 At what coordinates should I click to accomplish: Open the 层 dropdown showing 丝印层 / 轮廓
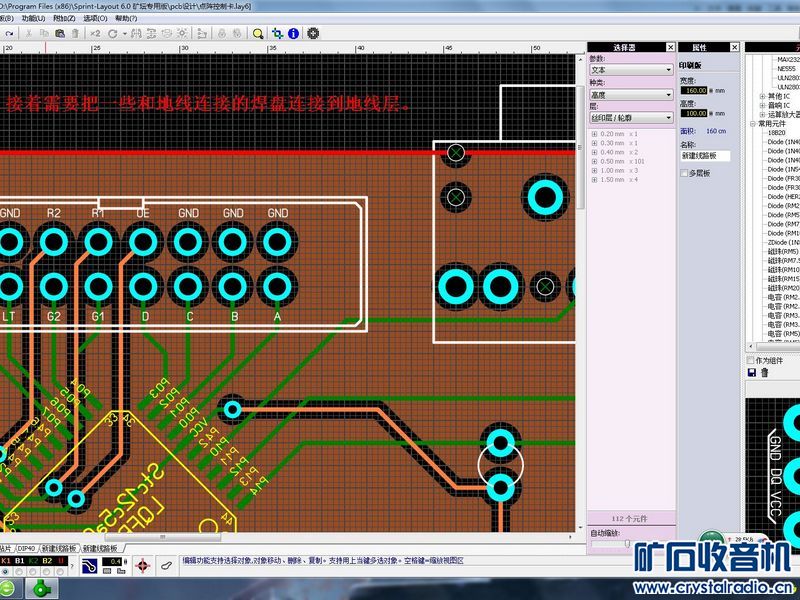[x=630, y=118]
